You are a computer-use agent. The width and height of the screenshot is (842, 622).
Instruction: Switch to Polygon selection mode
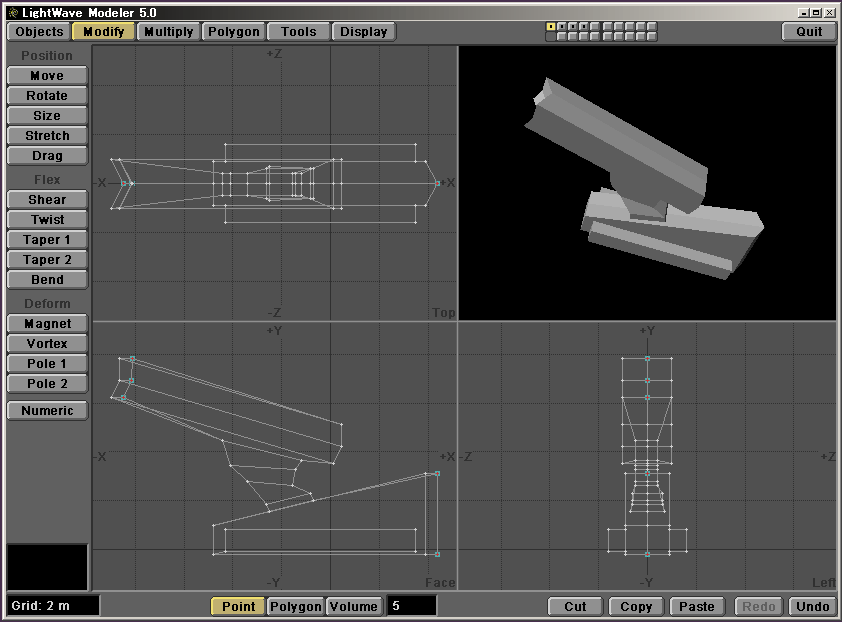click(296, 607)
